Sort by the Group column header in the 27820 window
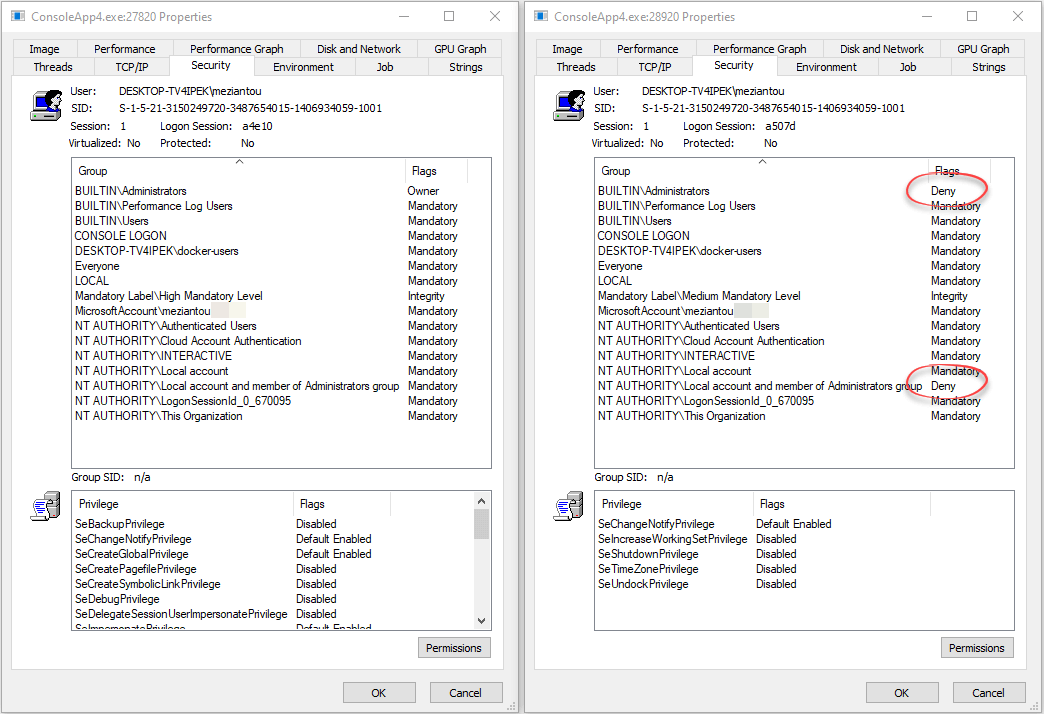Screen dimensions: 1044x714 [x=238, y=171]
